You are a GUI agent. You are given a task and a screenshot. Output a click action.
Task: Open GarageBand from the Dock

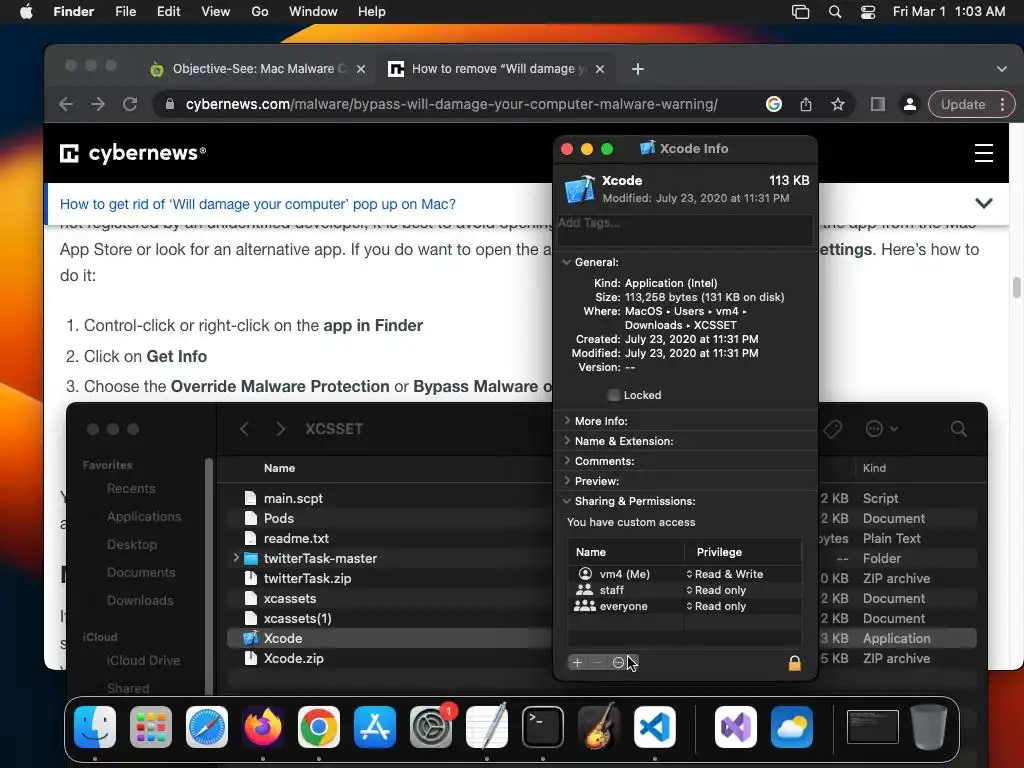(599, 727)
